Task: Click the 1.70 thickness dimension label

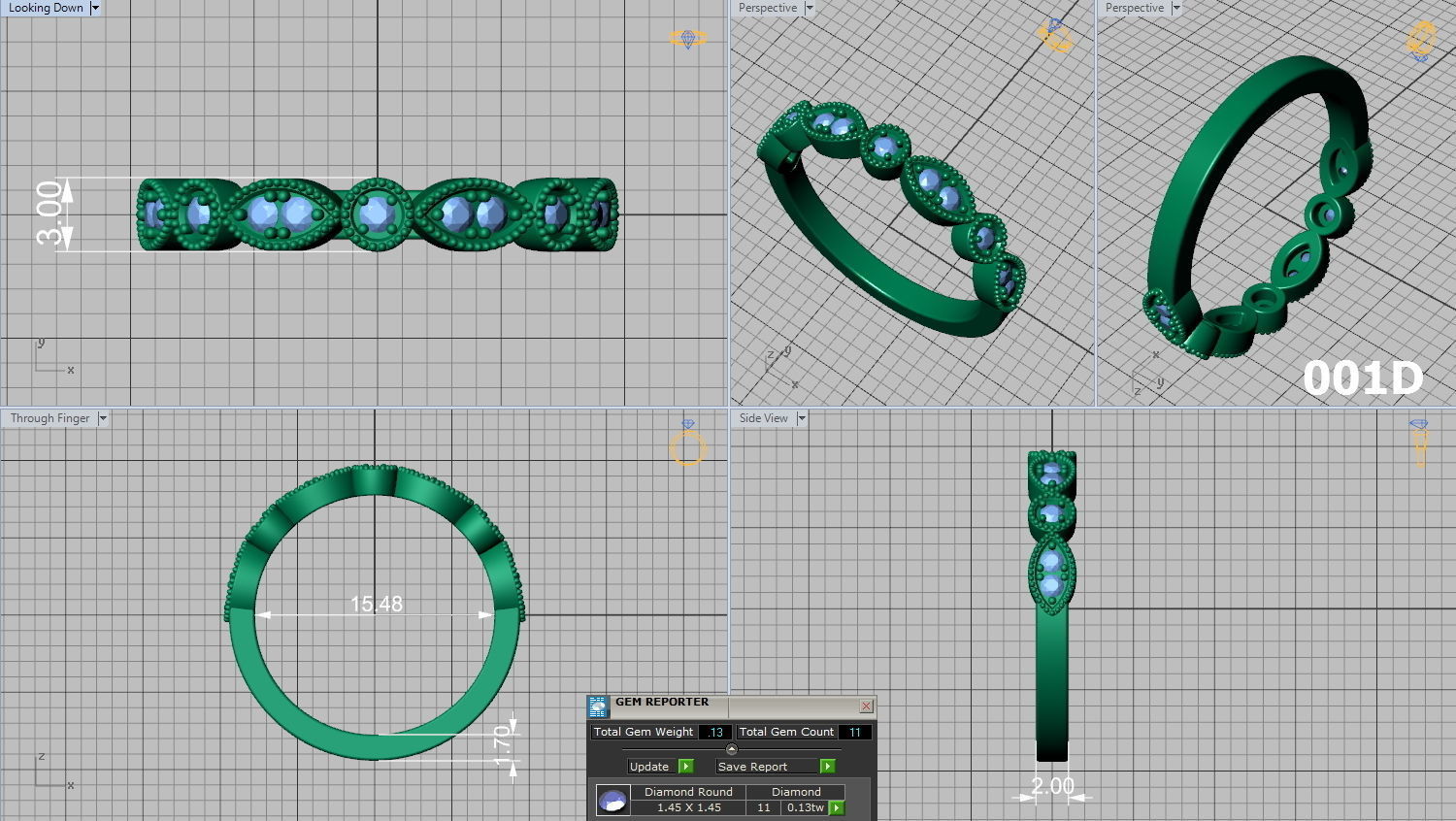Action: (503, 746)
